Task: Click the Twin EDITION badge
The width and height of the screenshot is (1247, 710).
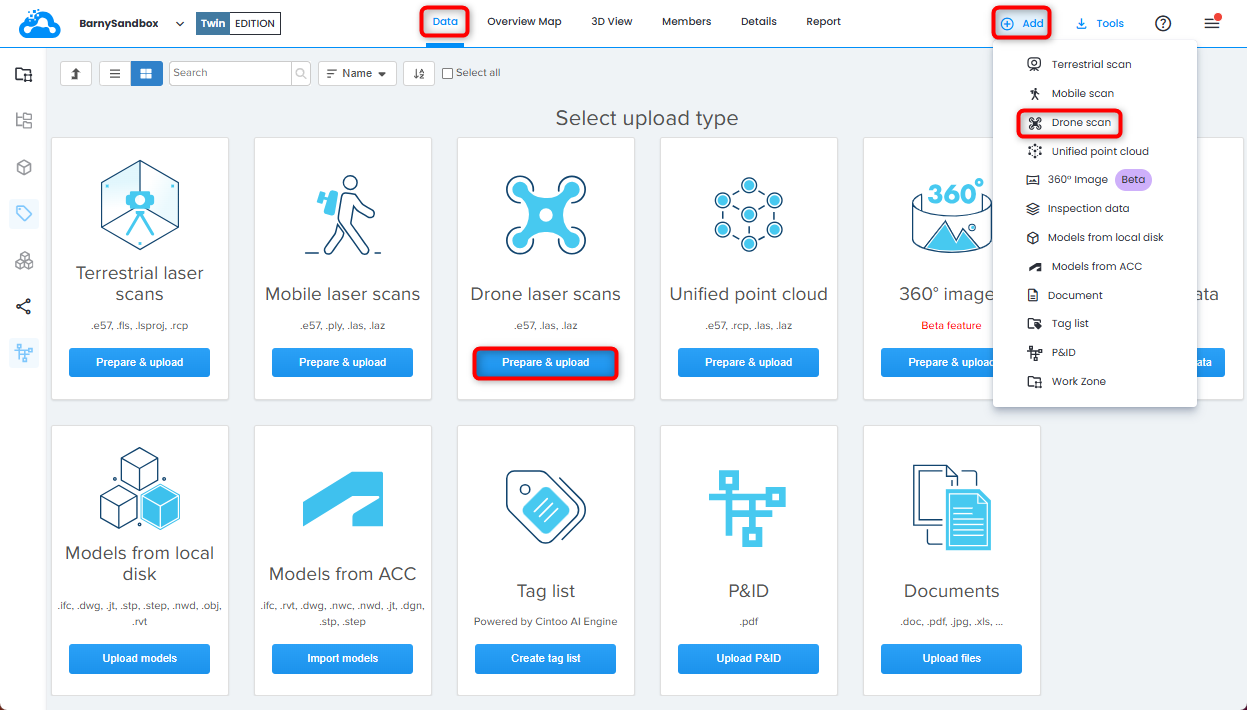Action: (x=238, y=23)
